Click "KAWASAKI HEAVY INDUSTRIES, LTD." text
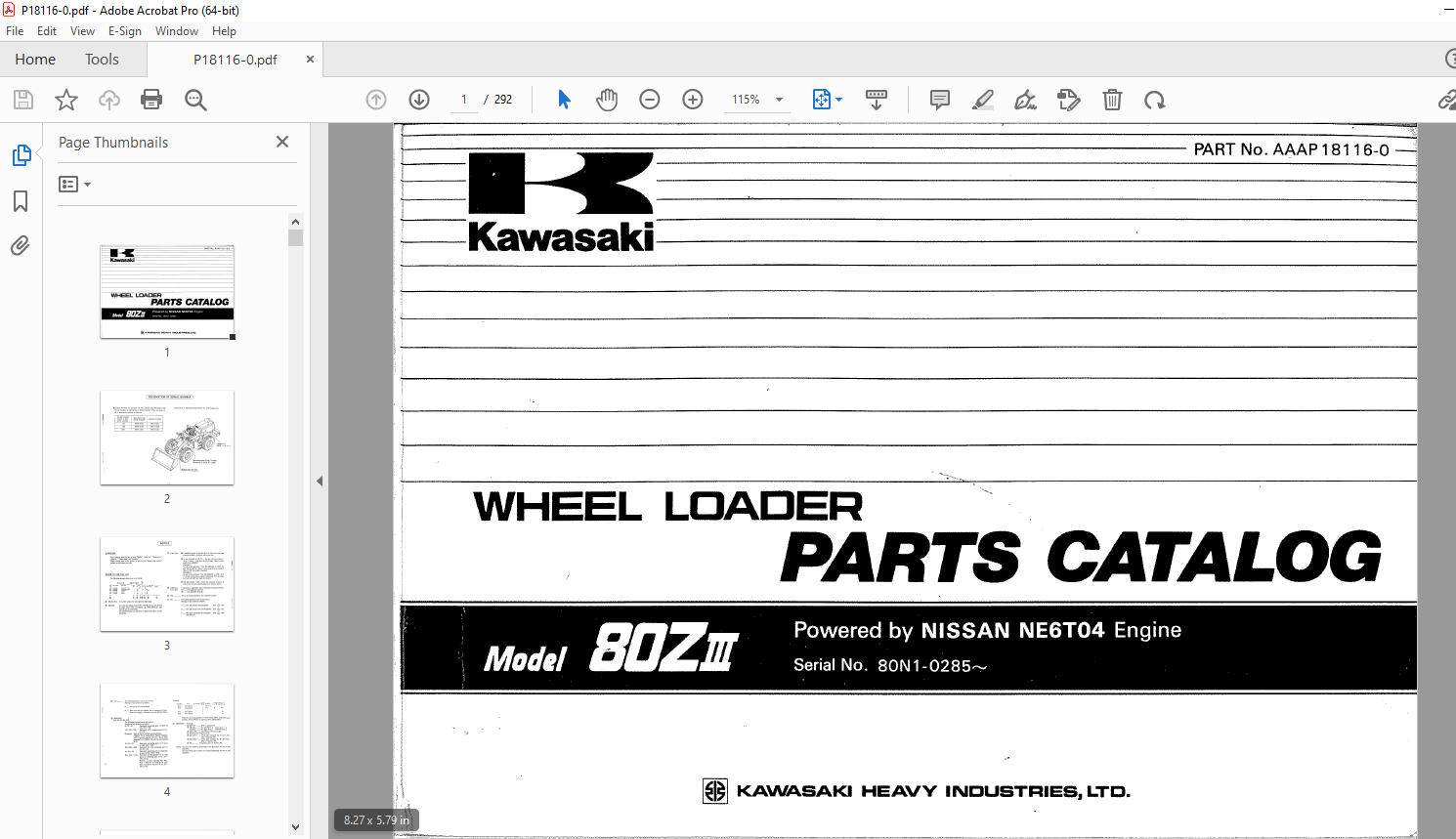Image resolution: width=1456 pixels, height=839 pixels. pos(933,791)
